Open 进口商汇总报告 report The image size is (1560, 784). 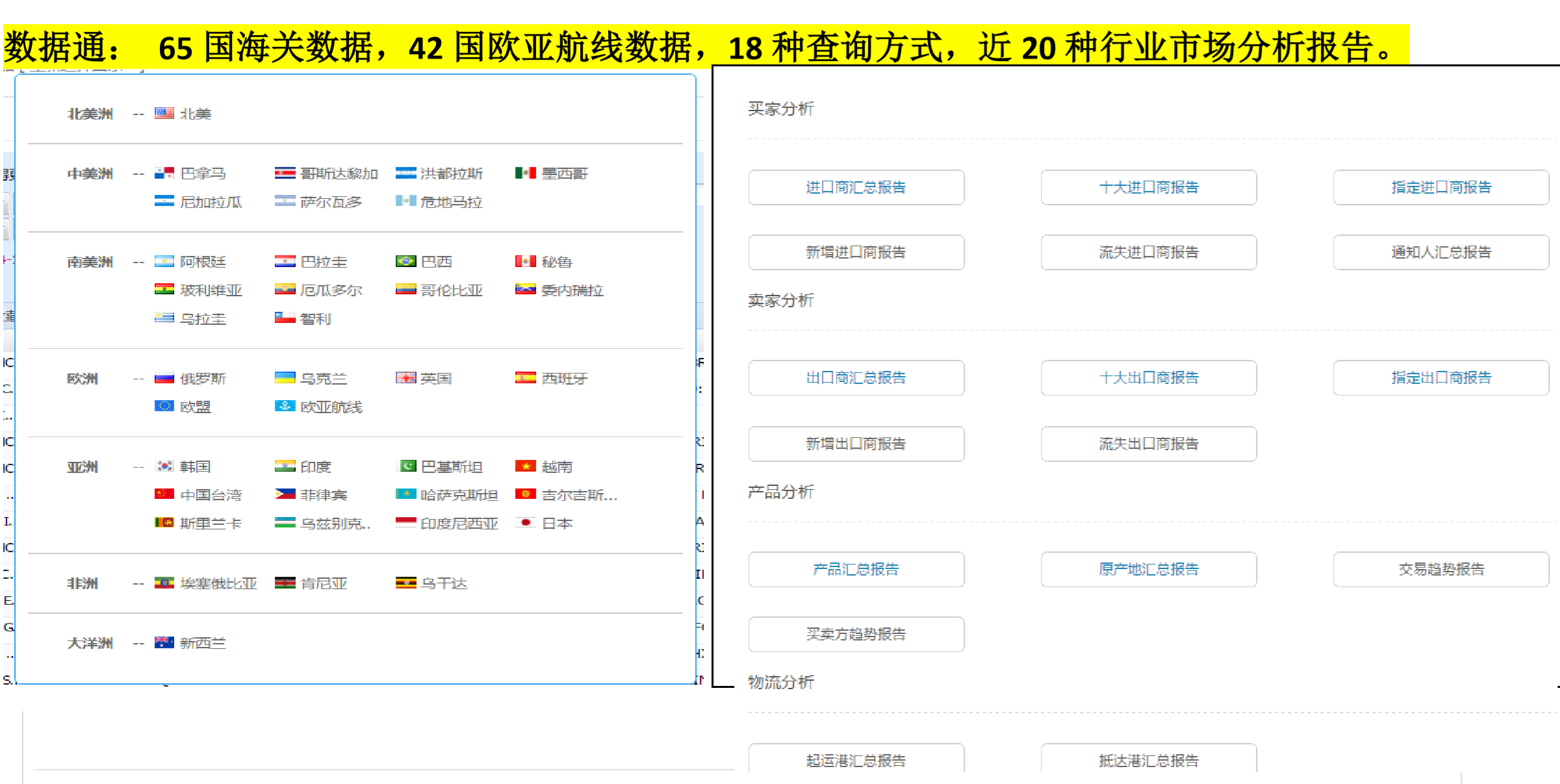point(856,187)
